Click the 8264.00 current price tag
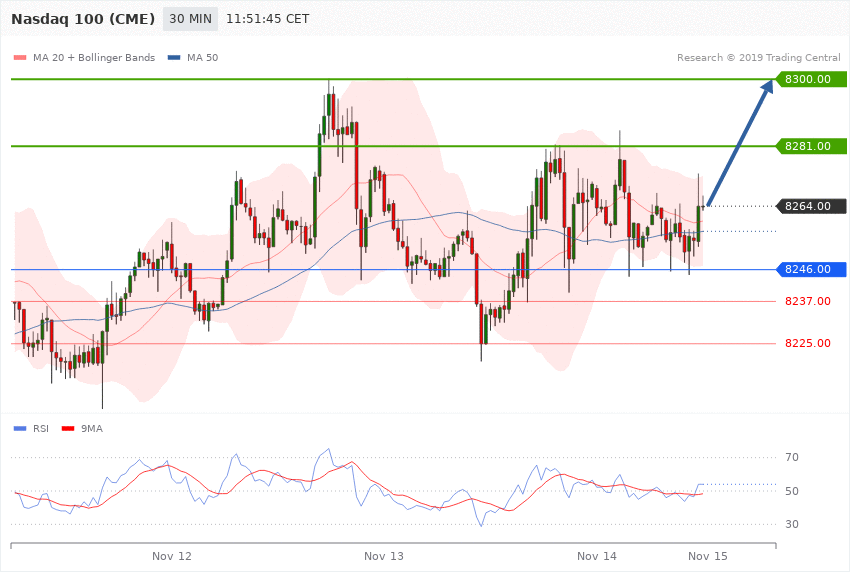850x576 pixels. pos(812,206)
